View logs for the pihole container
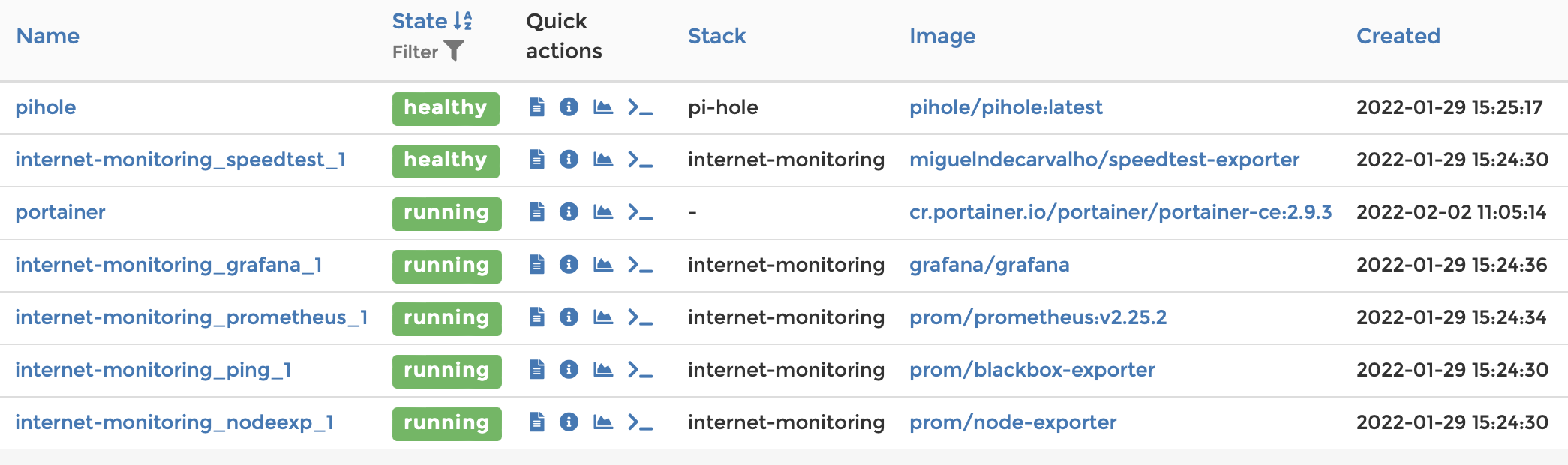Viewport: 1568px width, 465px height. click(x=536, y=107)
